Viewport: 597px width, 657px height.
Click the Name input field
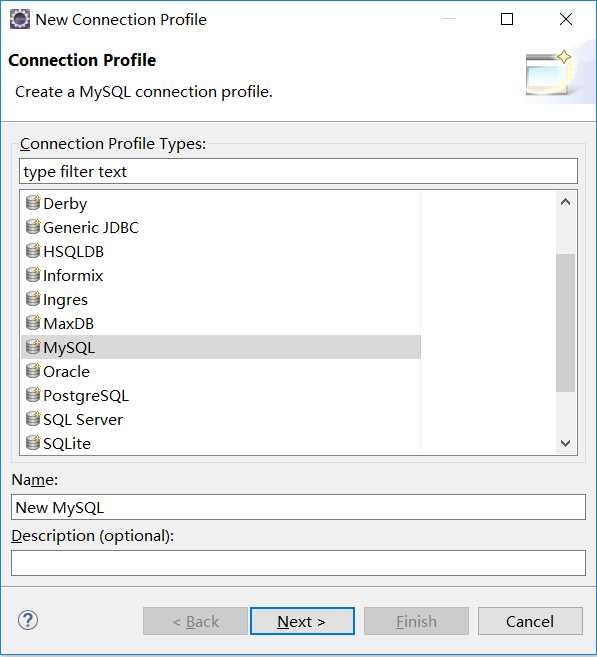pyautogui.click(x=298, y=507)
